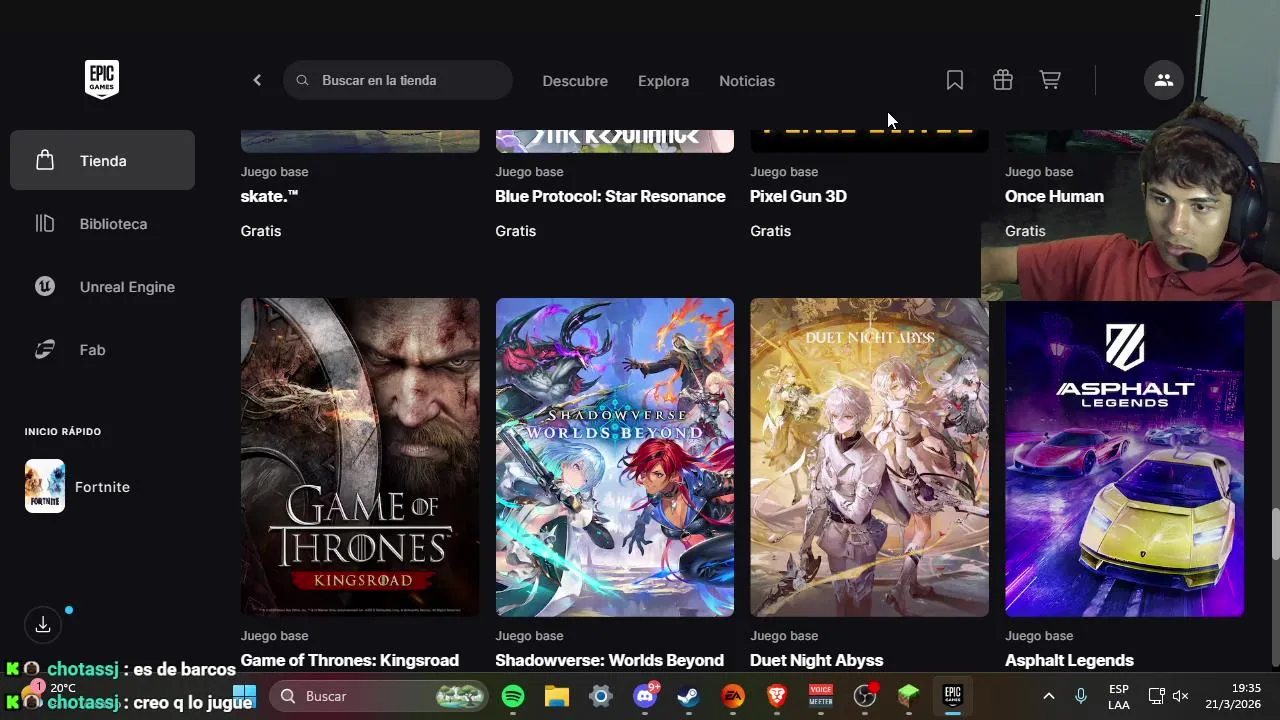Open Brave browser from taskbar
Image resolution: width=1280 pixels, height=720 pixels.
(777, 695)
